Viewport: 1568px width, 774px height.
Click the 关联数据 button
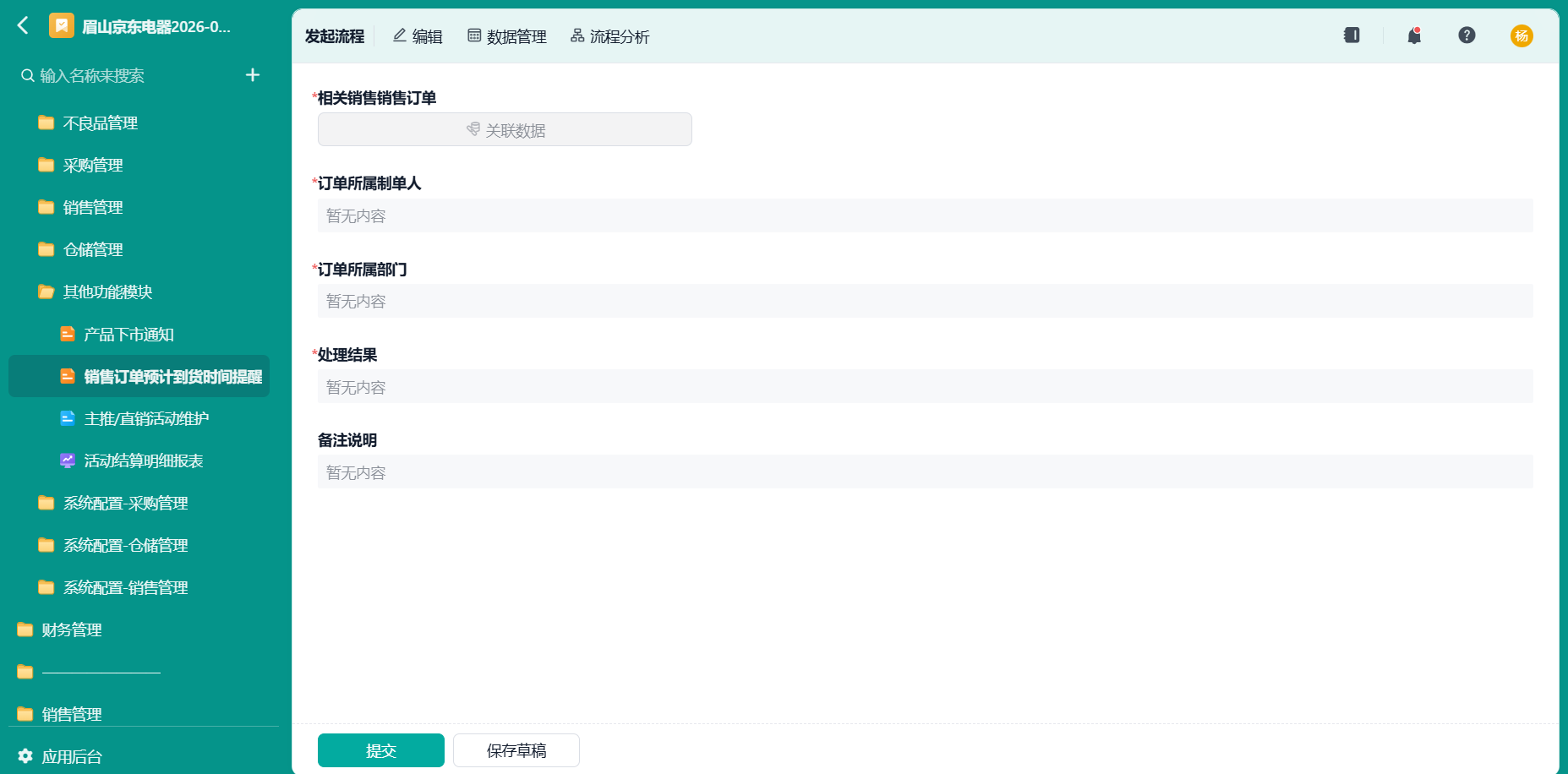[505, 129]
